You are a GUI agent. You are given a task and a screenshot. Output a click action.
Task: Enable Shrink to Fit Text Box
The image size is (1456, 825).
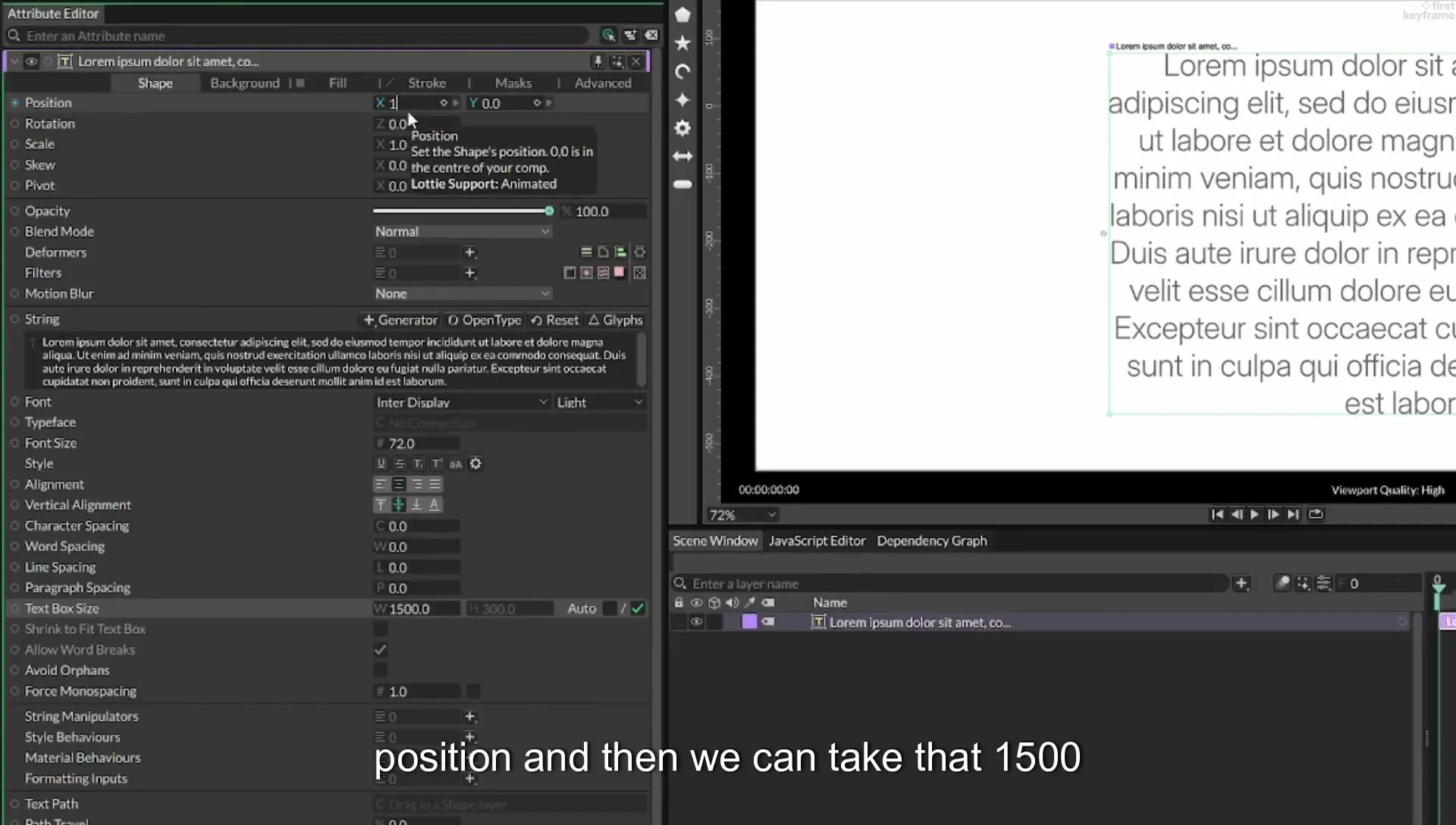(x=381, y=629)
